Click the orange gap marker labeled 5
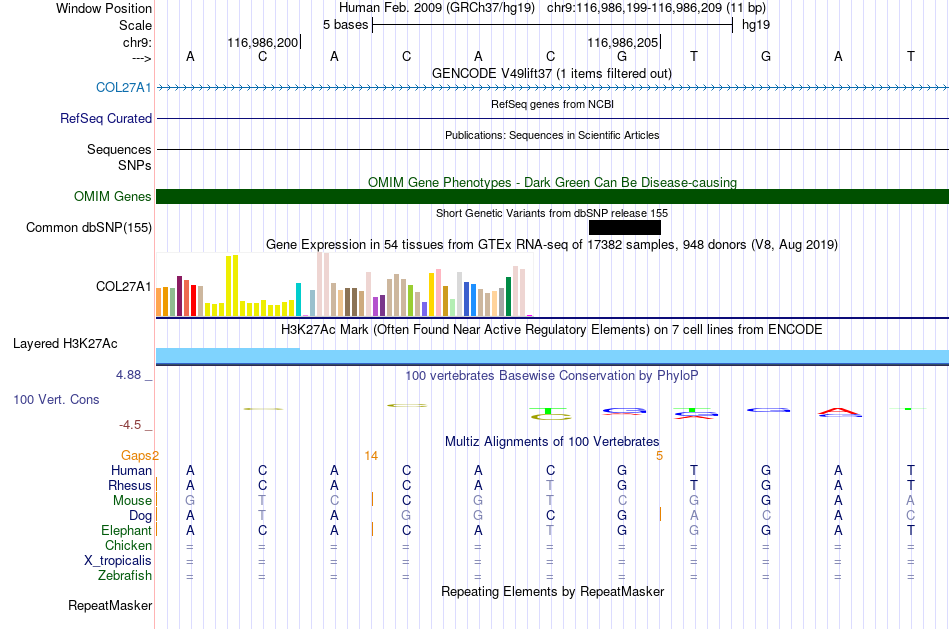This screenshot has height=629, width=950. pyautogui.click(x=659, y=456)
